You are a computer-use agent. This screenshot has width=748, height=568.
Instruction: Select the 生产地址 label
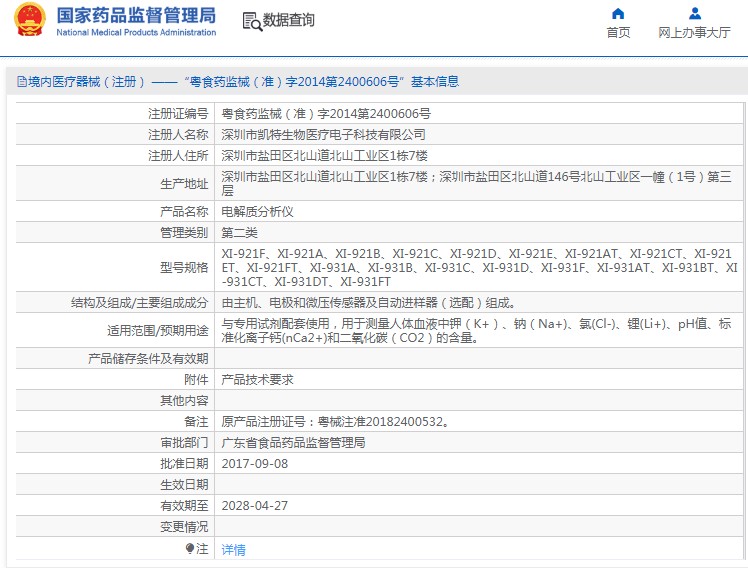(x=184, y=184)
